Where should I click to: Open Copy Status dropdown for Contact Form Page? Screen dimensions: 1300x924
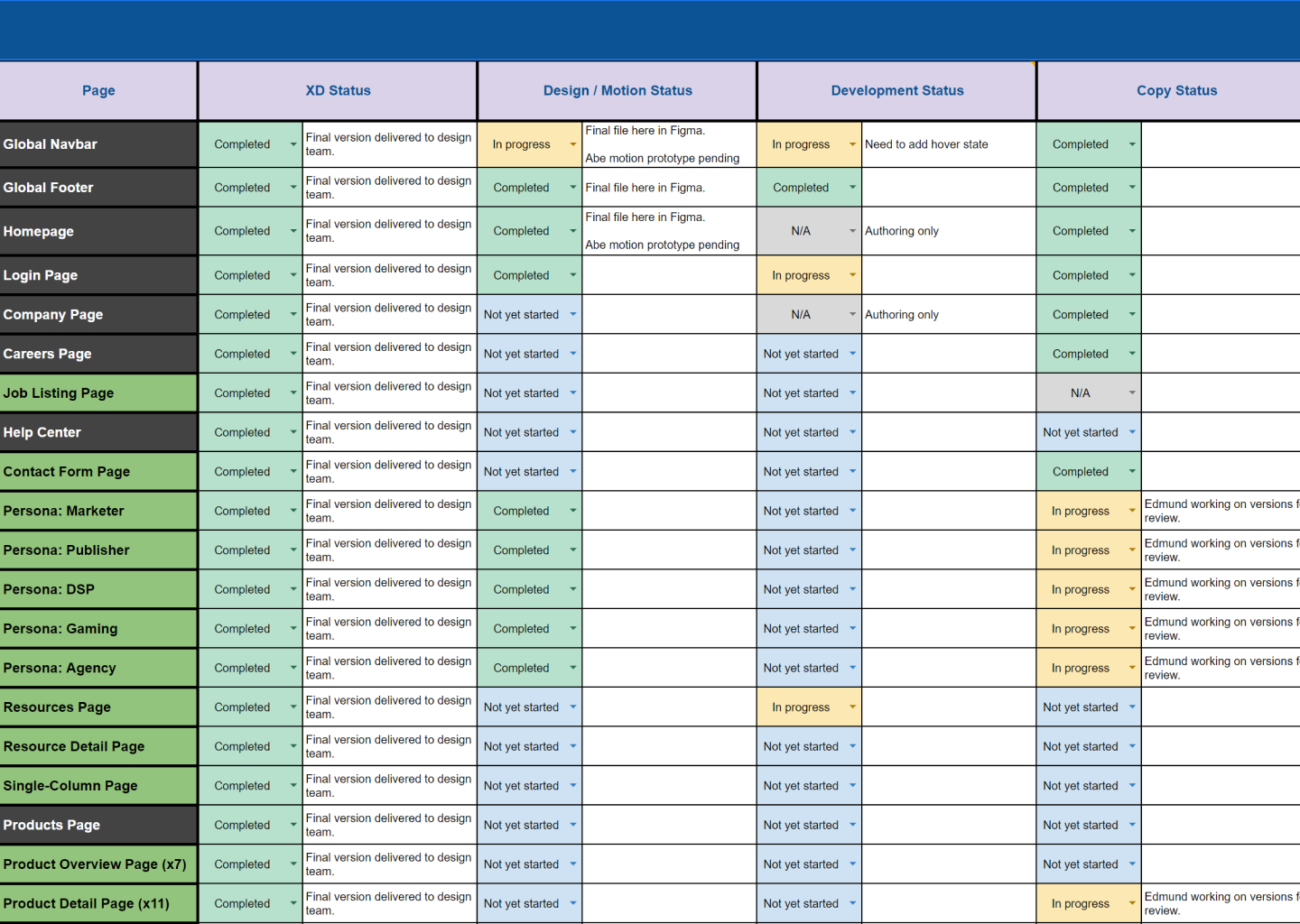(1132, 472)
